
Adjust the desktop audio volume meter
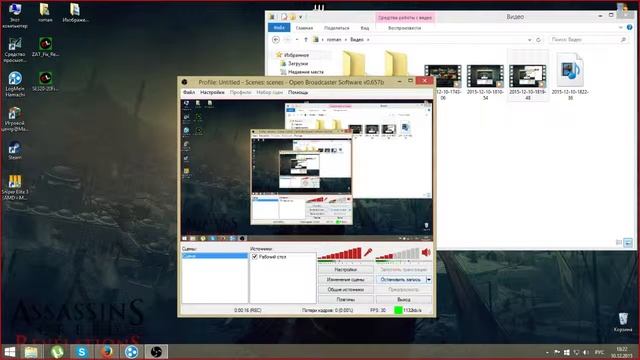[398, 253]
